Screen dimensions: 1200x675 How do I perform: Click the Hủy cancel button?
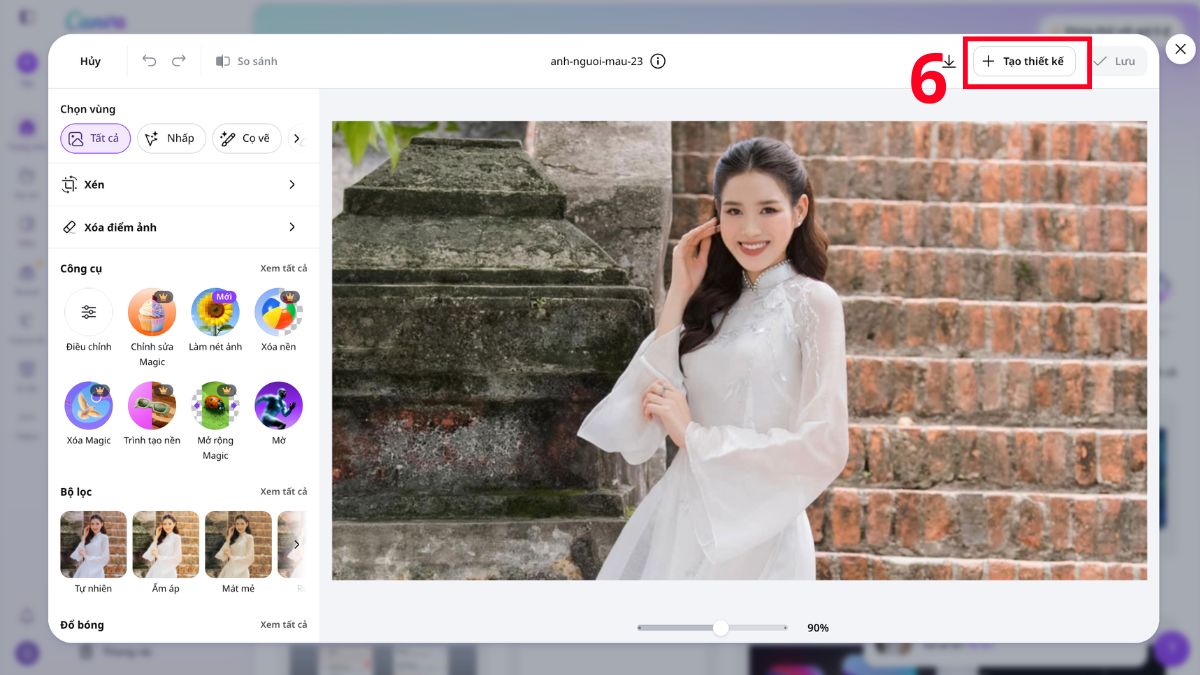90,61
